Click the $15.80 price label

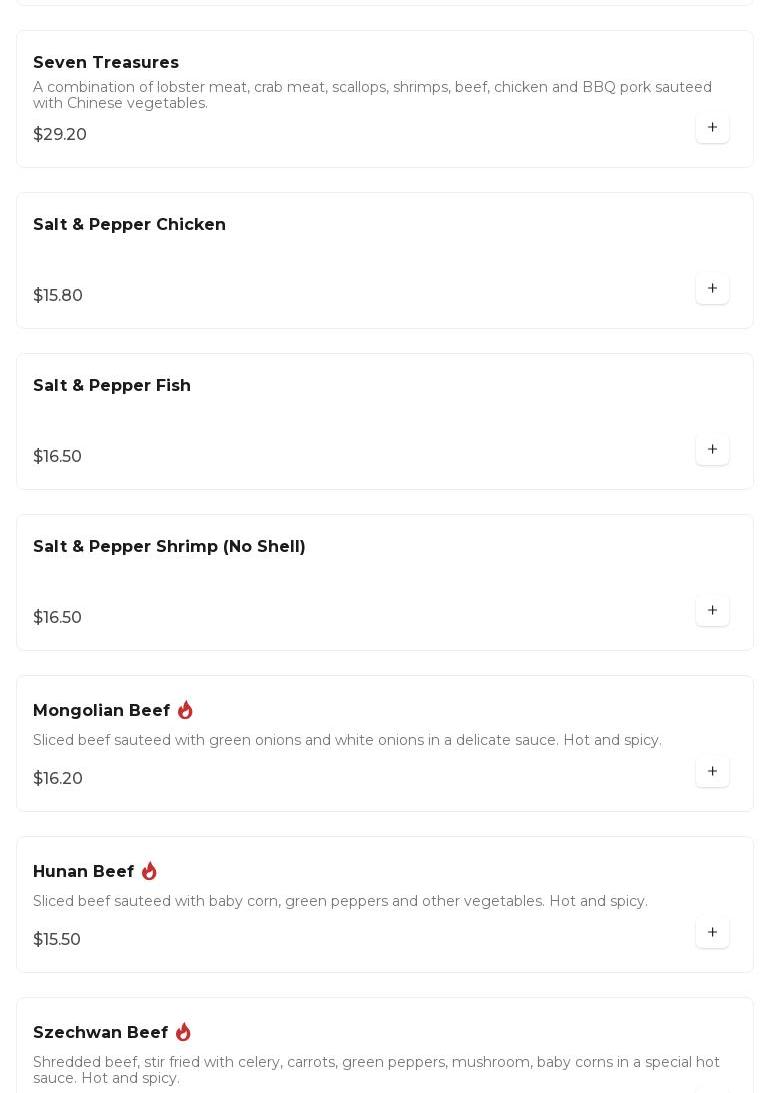58,296
